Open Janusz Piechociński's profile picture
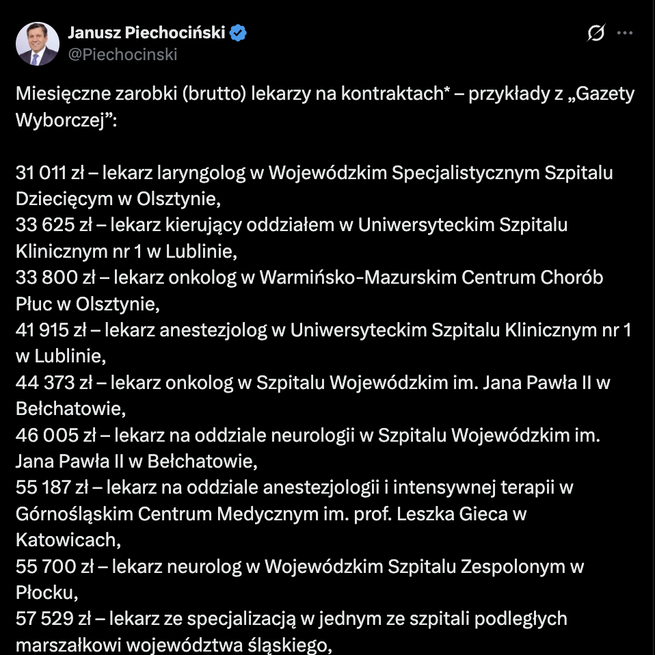This screenshot has height=655, width=655. tap(37, 44)
